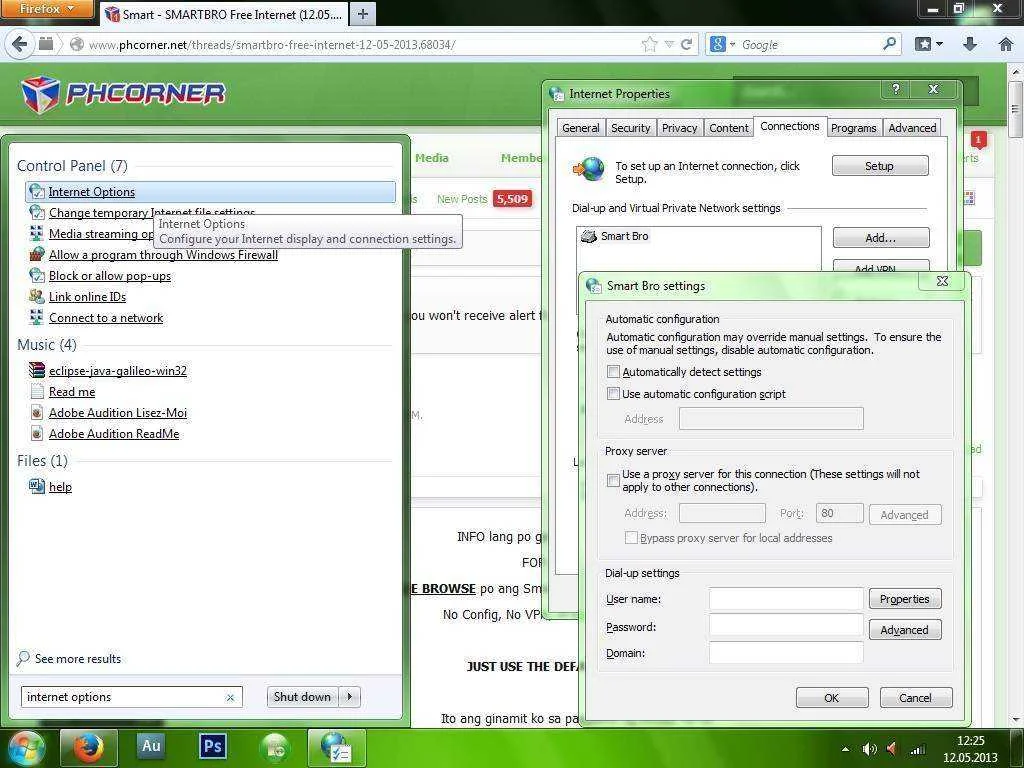The image size is (1024, 768).
Task: Expand the bookmarks menu dropdown arrow
Action: [940, 44]
